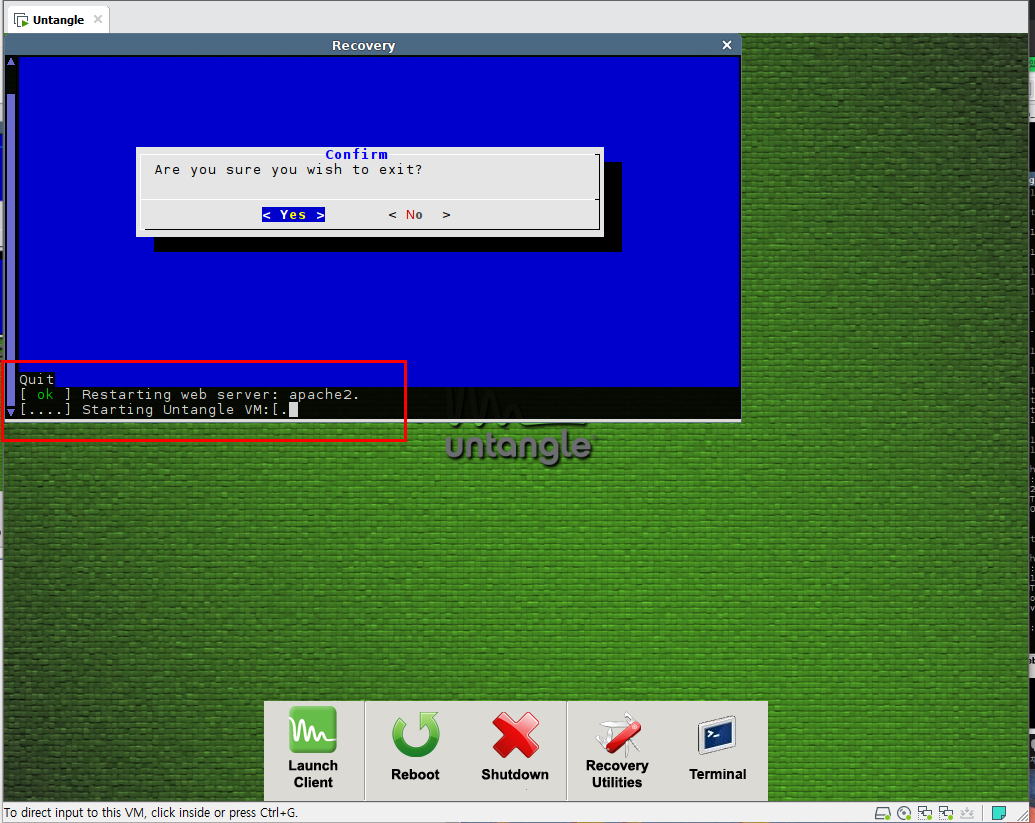Click the green Reboot icon
Viewport: 1035px width, 823px height.
[415, 734]
